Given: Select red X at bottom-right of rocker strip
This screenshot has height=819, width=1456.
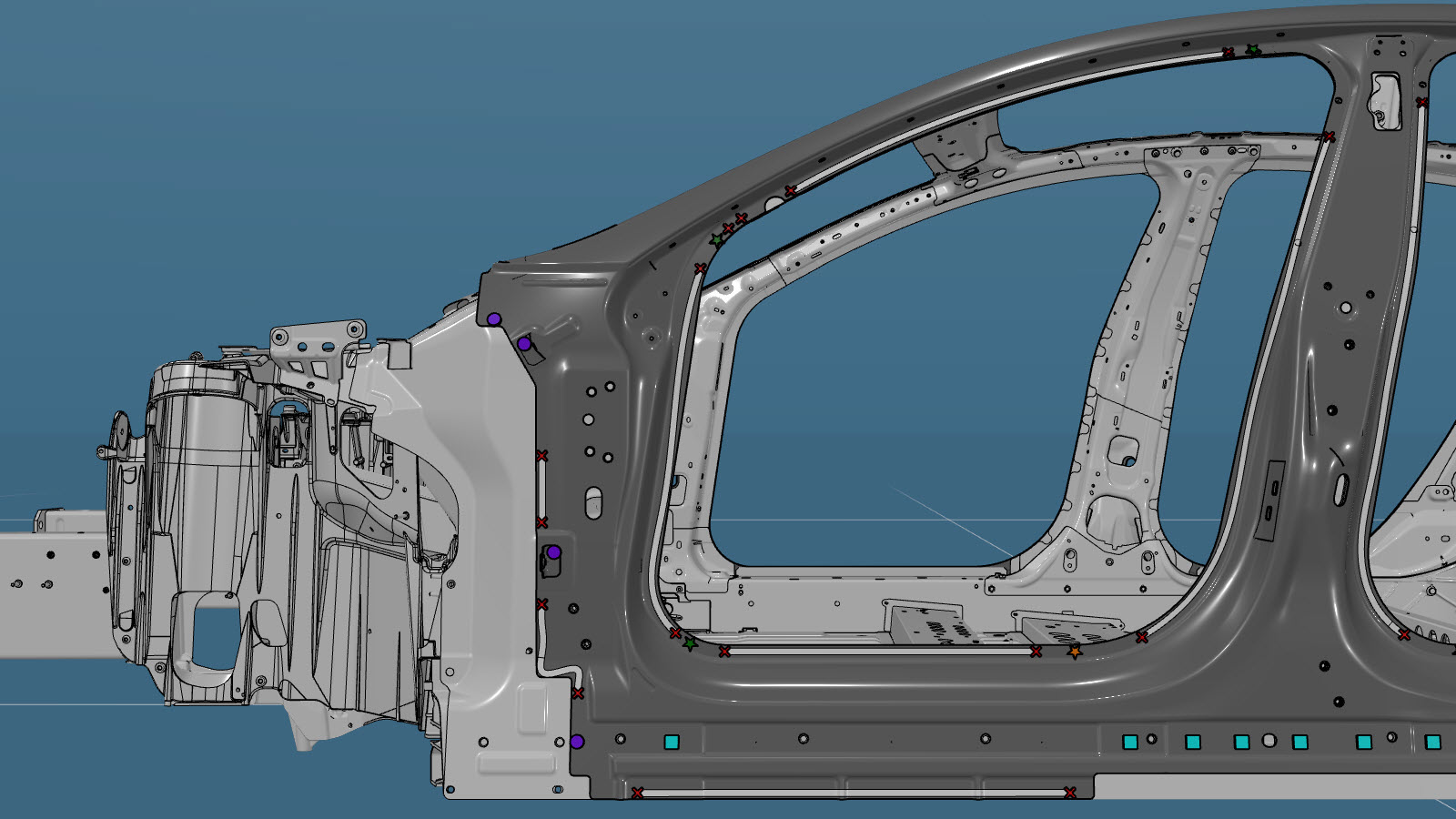Looking at the screenshot, I should click(1070, 793).
